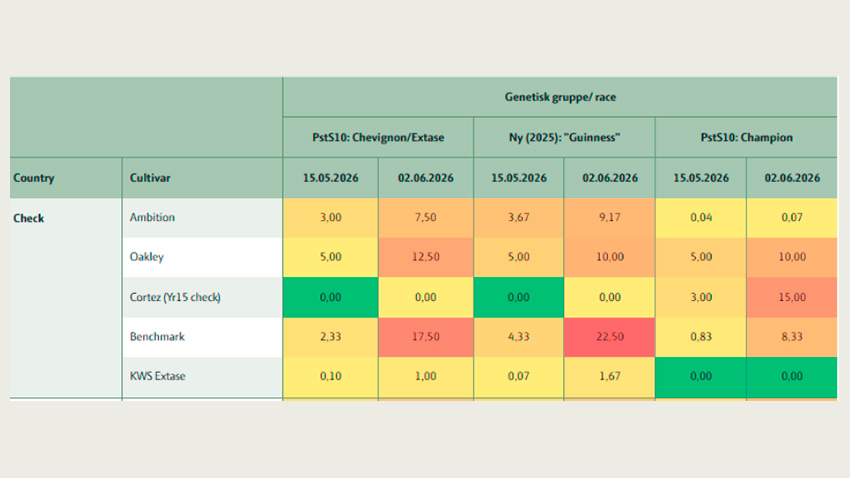Select the PstS10: Chevignon/Extase column group

378,138
